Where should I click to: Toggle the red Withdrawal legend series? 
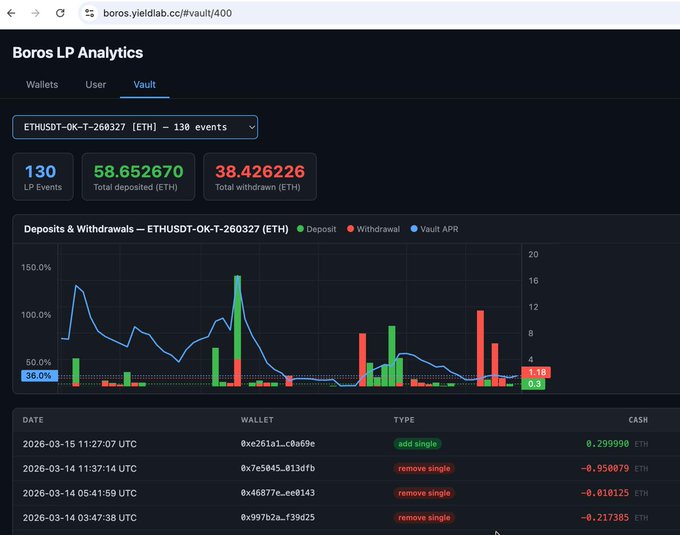(x=371, y=229)
